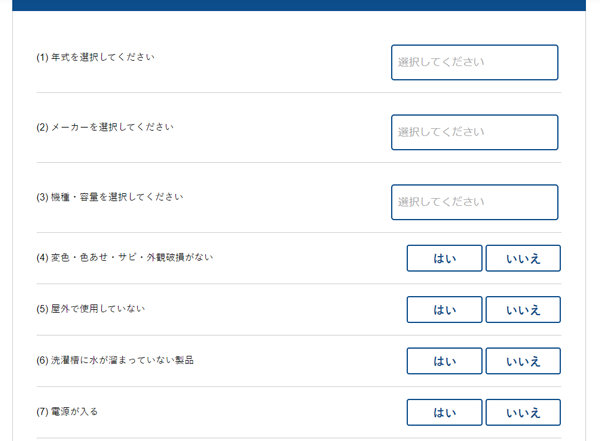
Task: Answer はい for no discoloration or rust
Action: tap(444, 258)
